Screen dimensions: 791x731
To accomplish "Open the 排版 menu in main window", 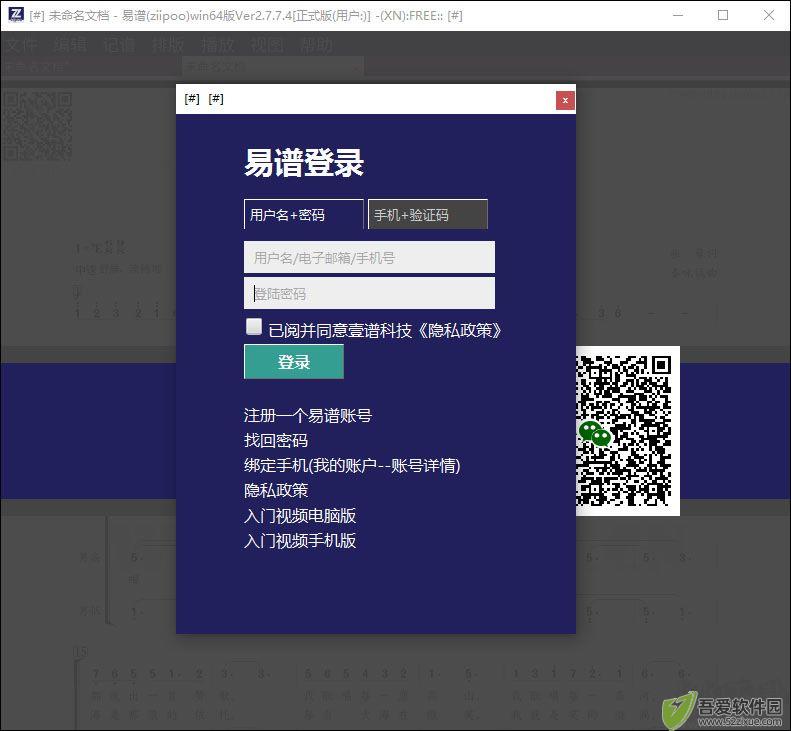I will (x=168, y=45).
